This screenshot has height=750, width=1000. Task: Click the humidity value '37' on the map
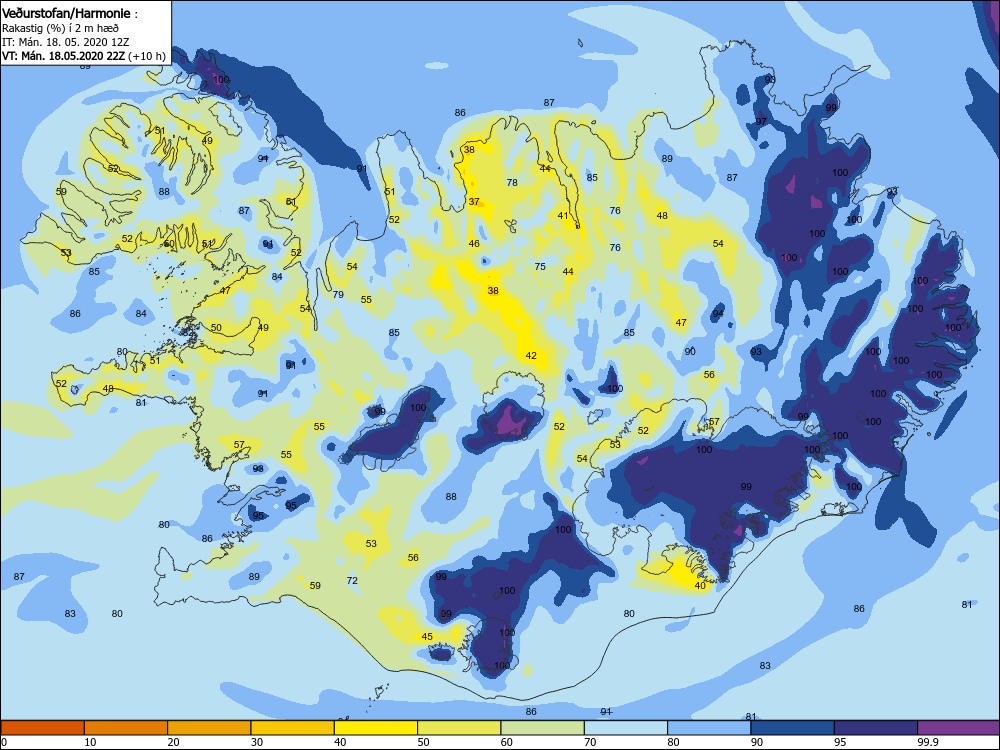coord(474,202)
